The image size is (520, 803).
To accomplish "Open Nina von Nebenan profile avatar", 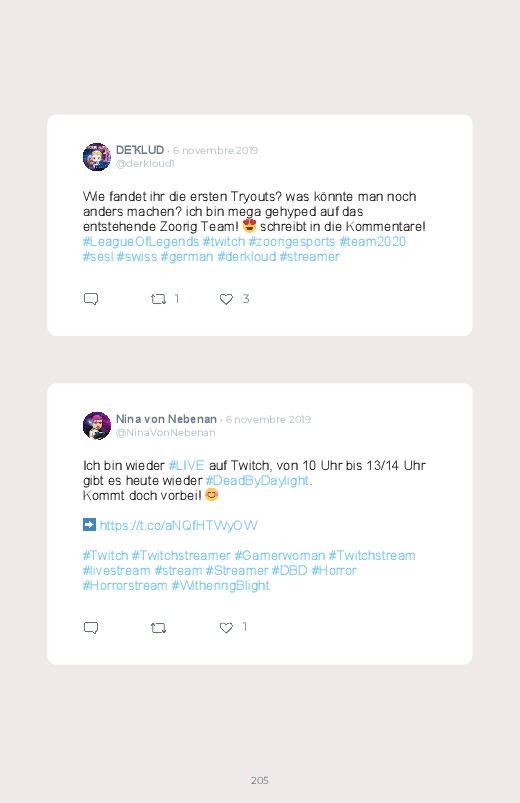I will click(x=97, y=426).
